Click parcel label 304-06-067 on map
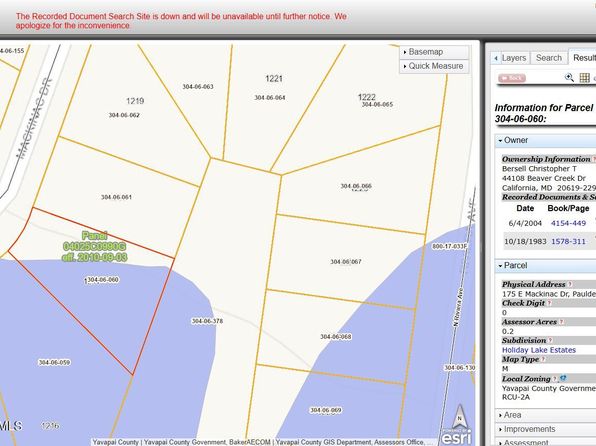 (x=346, y=262)
